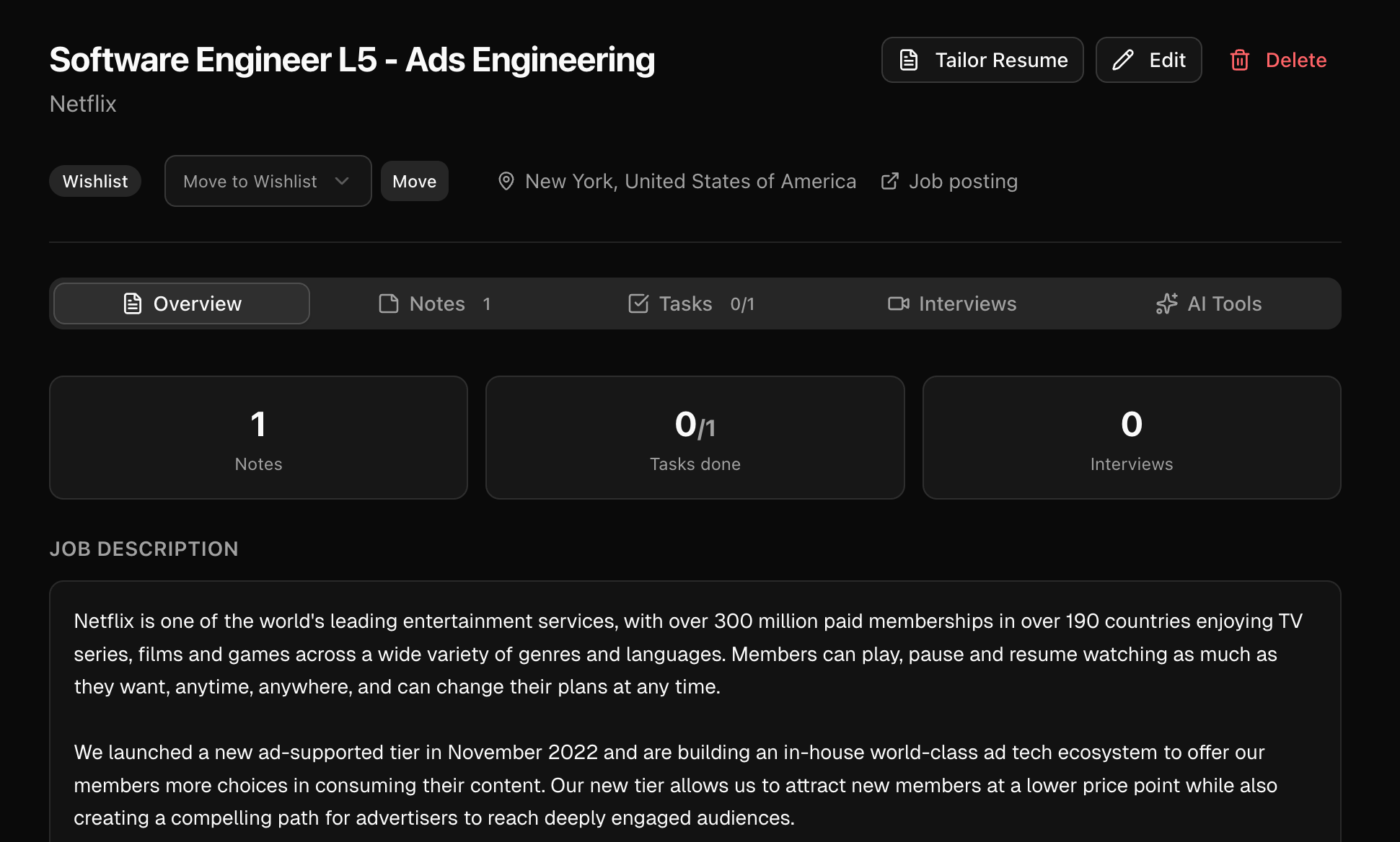Select the Tasks done summary card
This screenshot has height=842, width=1400.
(695, 438)
